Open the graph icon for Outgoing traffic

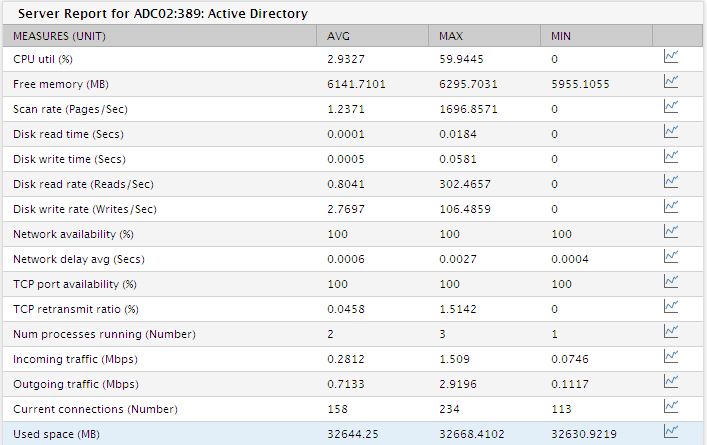pyautogui.click(x=671, y=382)
